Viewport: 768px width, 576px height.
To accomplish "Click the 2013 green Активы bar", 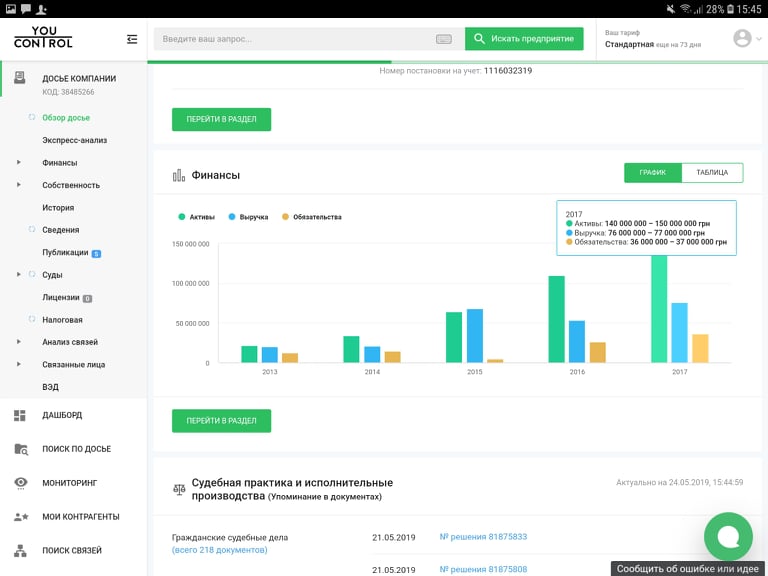I will (249, 354).
